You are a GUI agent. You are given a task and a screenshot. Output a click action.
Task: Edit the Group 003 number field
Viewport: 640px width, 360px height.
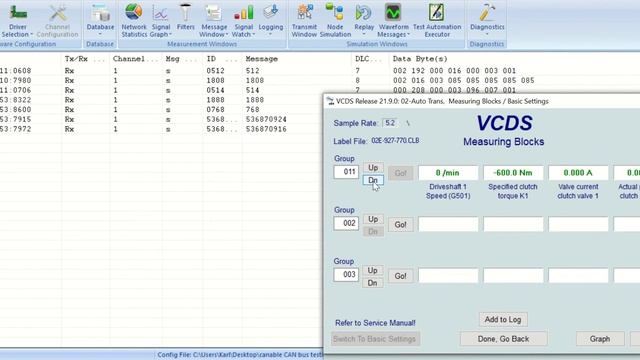tap(346, 275)
